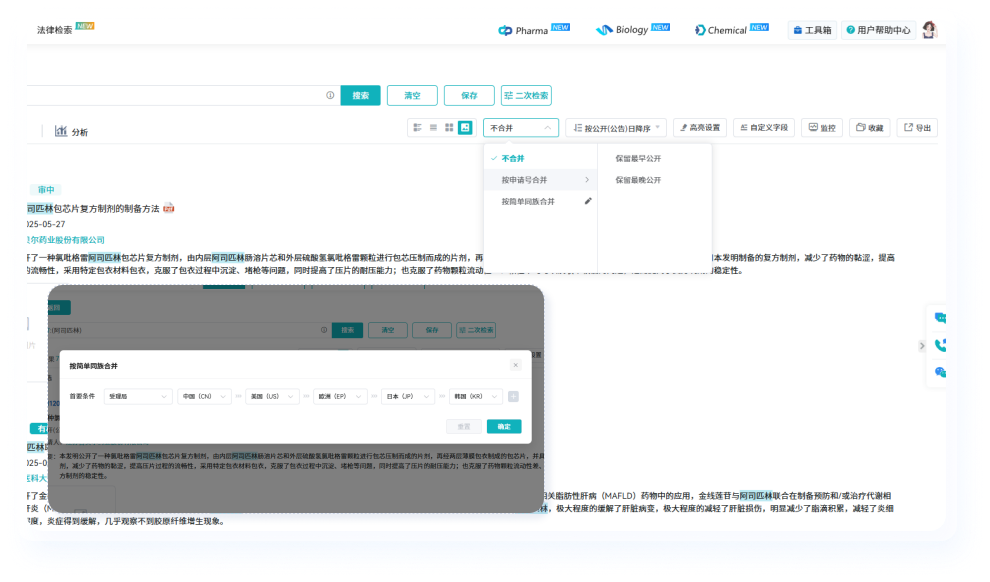Expand the 按申请号合并 submenu arrow
The height and width of the screenshot is (582, 990).
coord(587,180)
